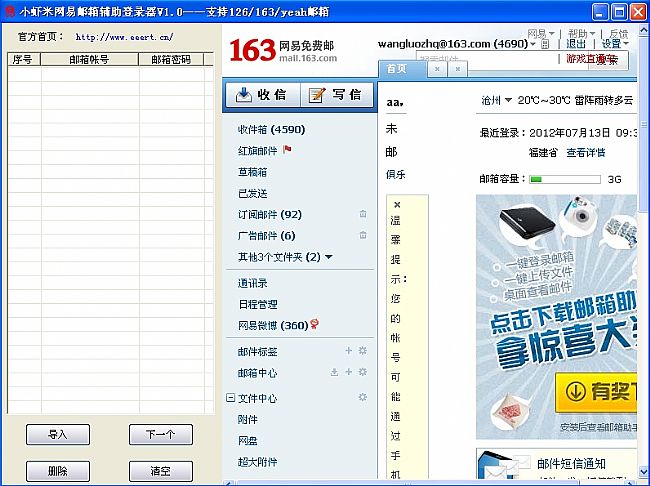Close the first blank tab next to 首页
650x486 pixels.
coord(437,69)
